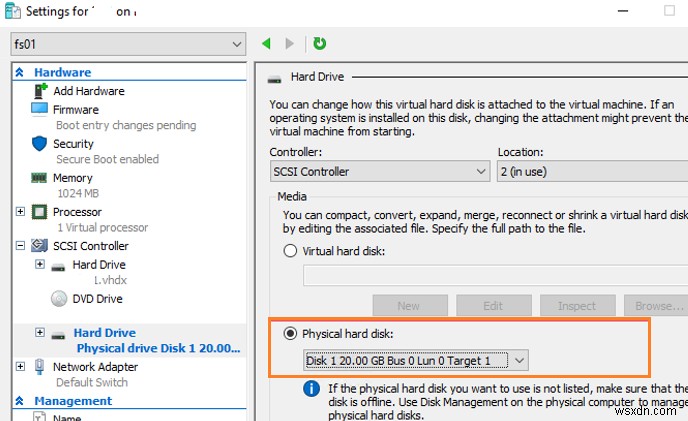The height and width of the screenshot is (421, 688).
Task: Click the settings window title icon
Action: click(x=12, y=11)
